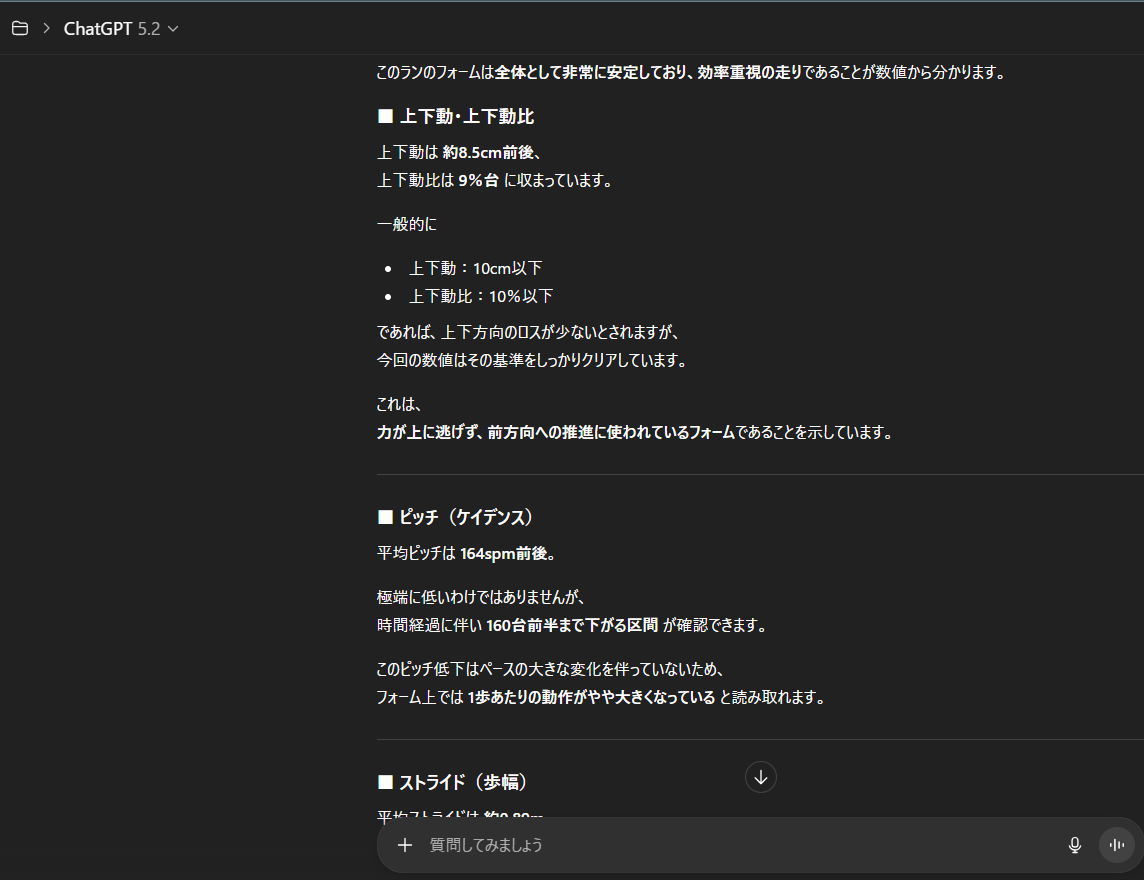Click the bold phrase 1歩あたりの動作がやや大きくなっている

[x=591, y=698]
